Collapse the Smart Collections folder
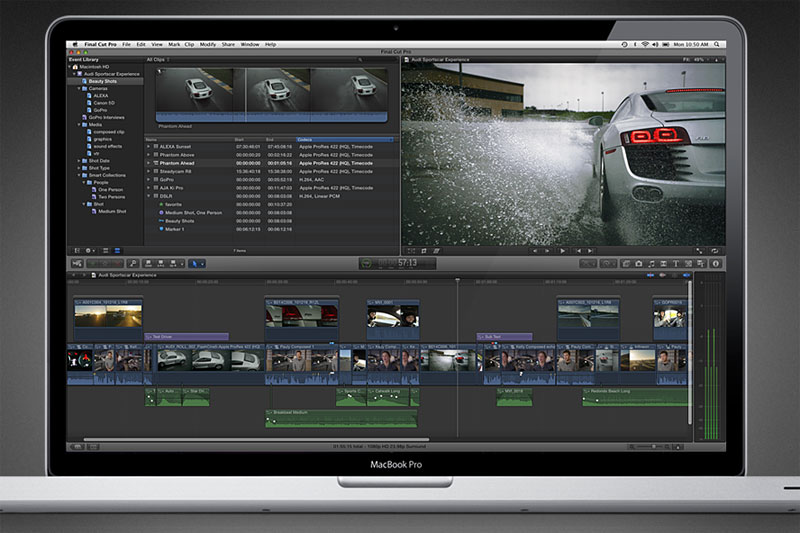The width and height of the screenshot is (800, 533). tap(79, 175)
